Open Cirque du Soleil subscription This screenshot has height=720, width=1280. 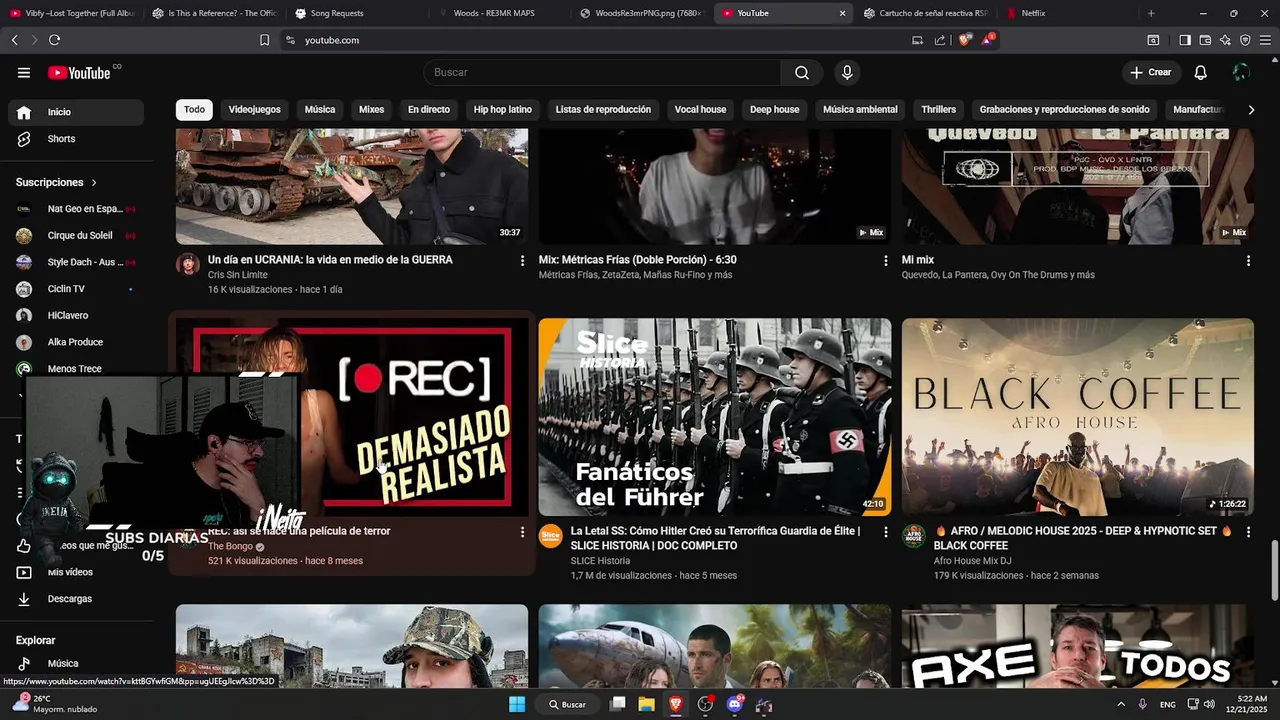[x=76, y=236]
